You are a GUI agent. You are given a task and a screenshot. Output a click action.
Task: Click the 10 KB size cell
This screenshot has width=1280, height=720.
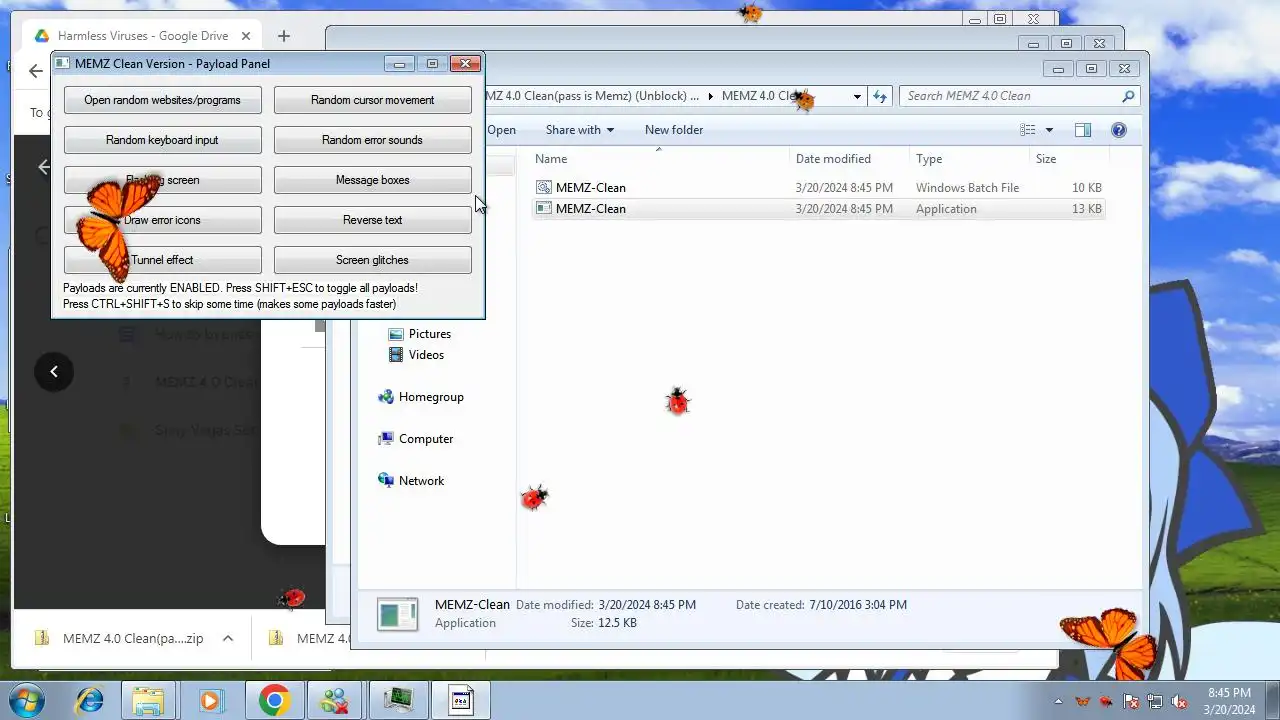tap(1086, 187)
